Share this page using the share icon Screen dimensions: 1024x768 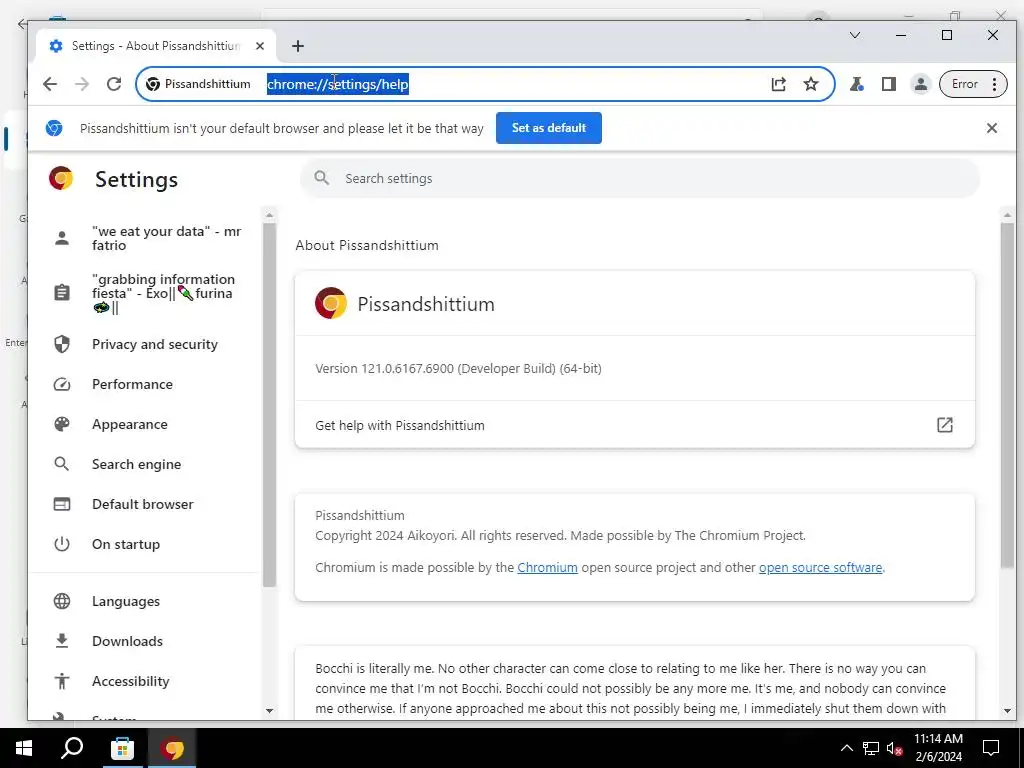[778, 84]
